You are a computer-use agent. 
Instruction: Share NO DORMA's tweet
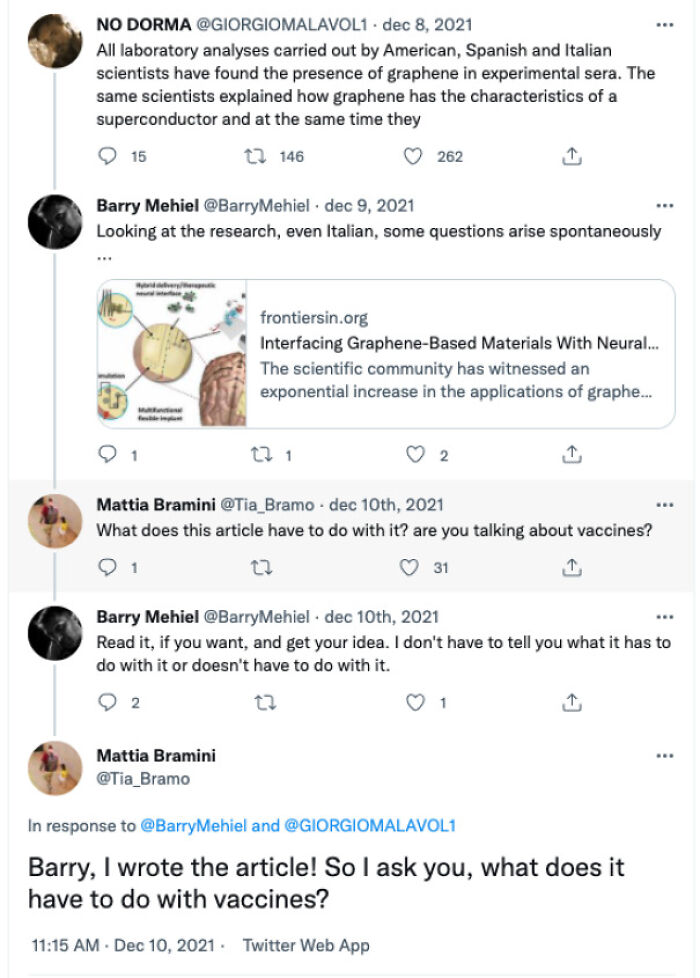click(x=571, y=155)
